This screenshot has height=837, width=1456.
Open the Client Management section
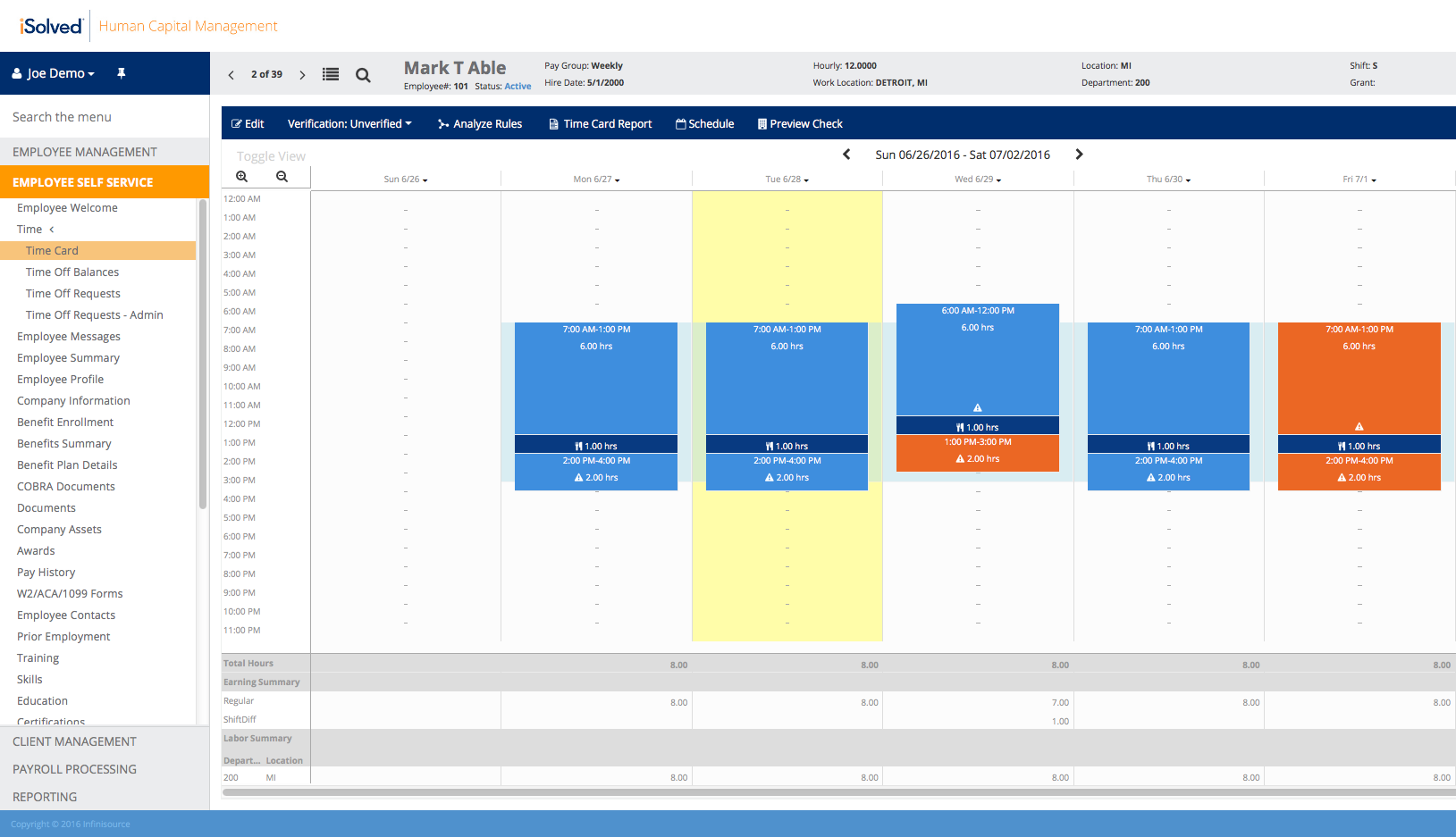point(105,741)
